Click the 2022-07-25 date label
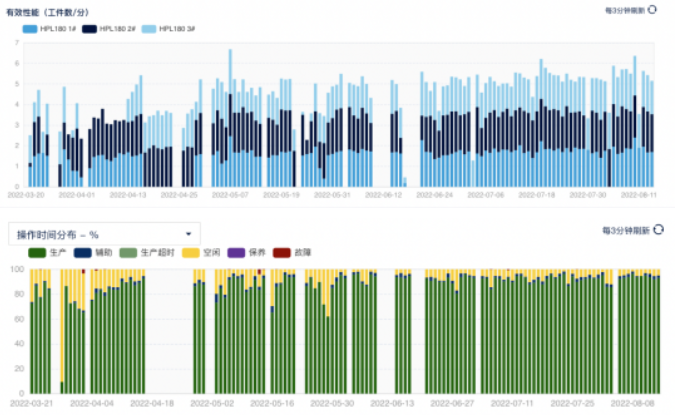Viewport: 679px width, 415px height. point(572,403)
